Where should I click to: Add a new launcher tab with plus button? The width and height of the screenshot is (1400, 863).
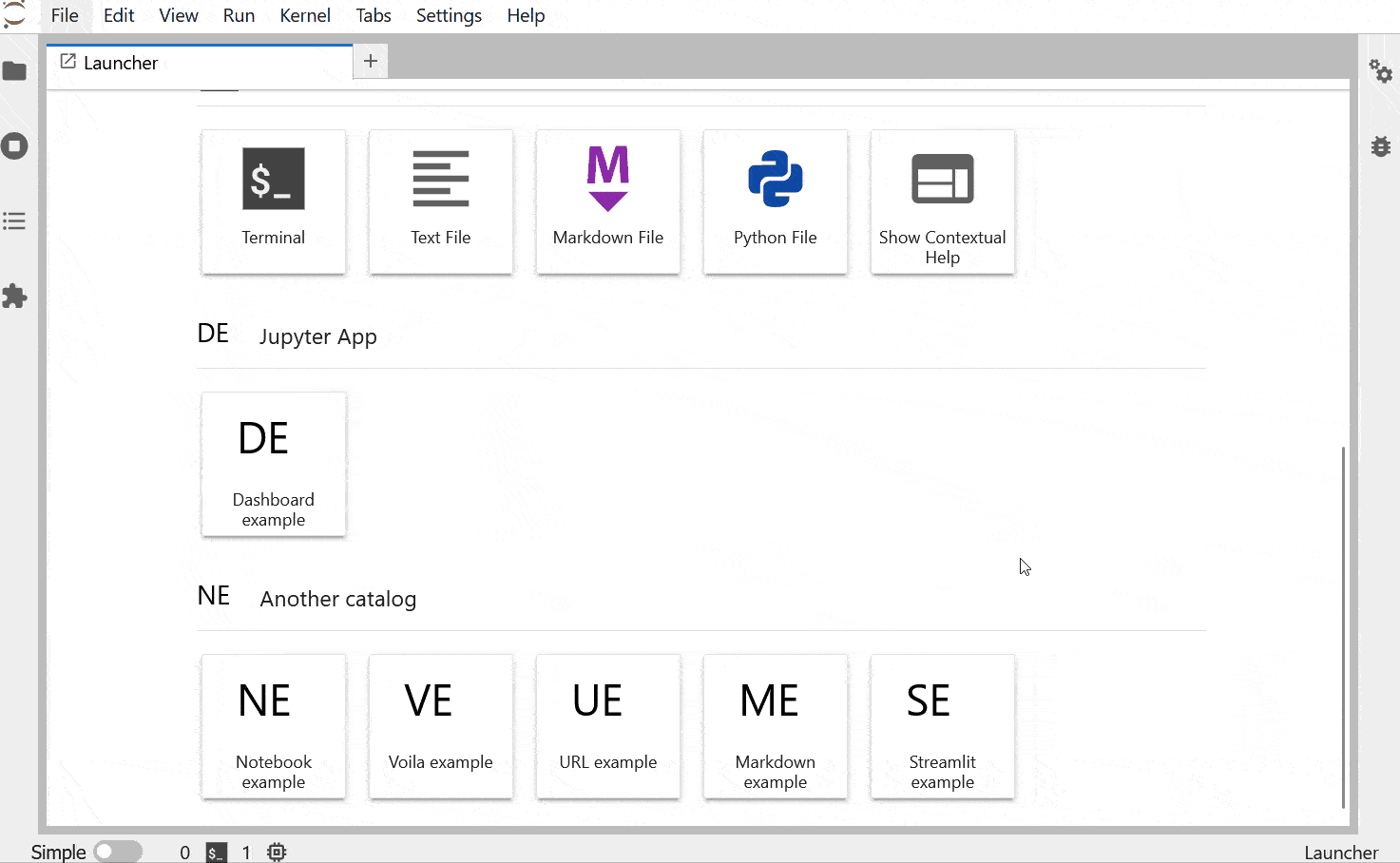point(371,62)
